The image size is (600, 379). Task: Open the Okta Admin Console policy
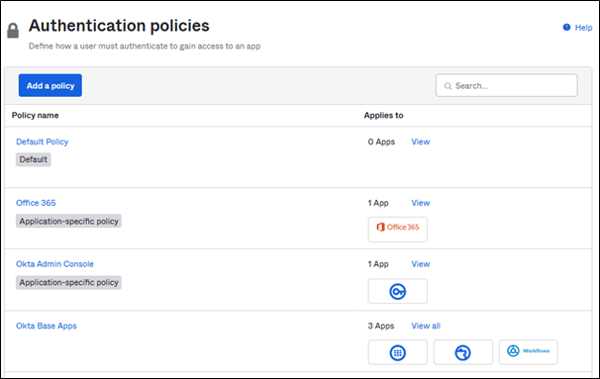tap(55, 264)
